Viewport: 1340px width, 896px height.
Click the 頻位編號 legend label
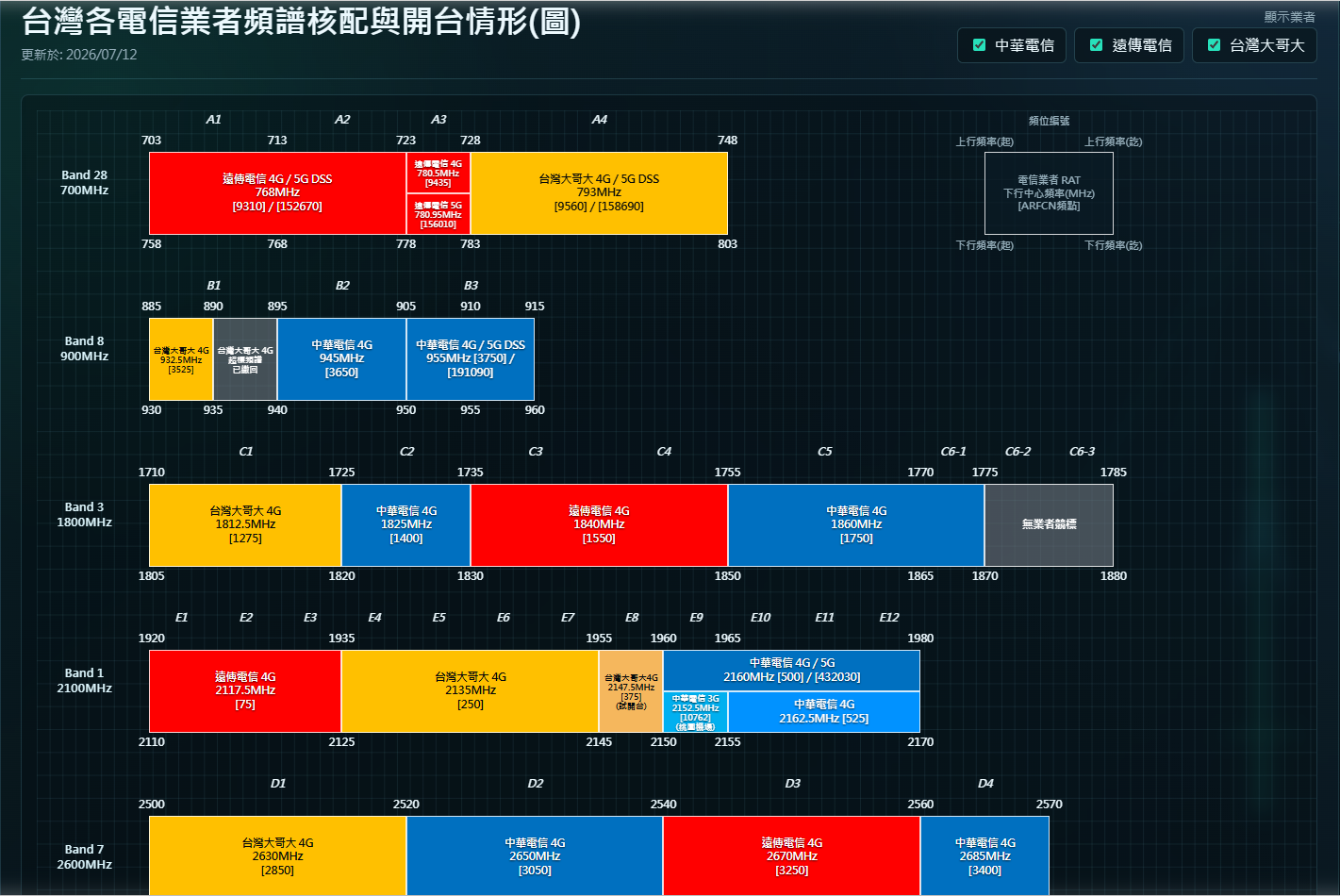1049,121
